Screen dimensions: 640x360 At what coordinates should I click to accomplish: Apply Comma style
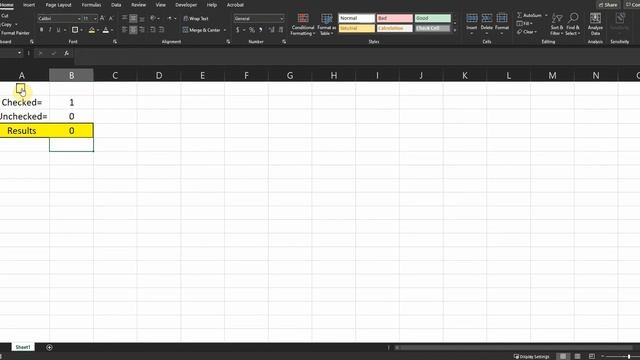[x=260, y=30]
